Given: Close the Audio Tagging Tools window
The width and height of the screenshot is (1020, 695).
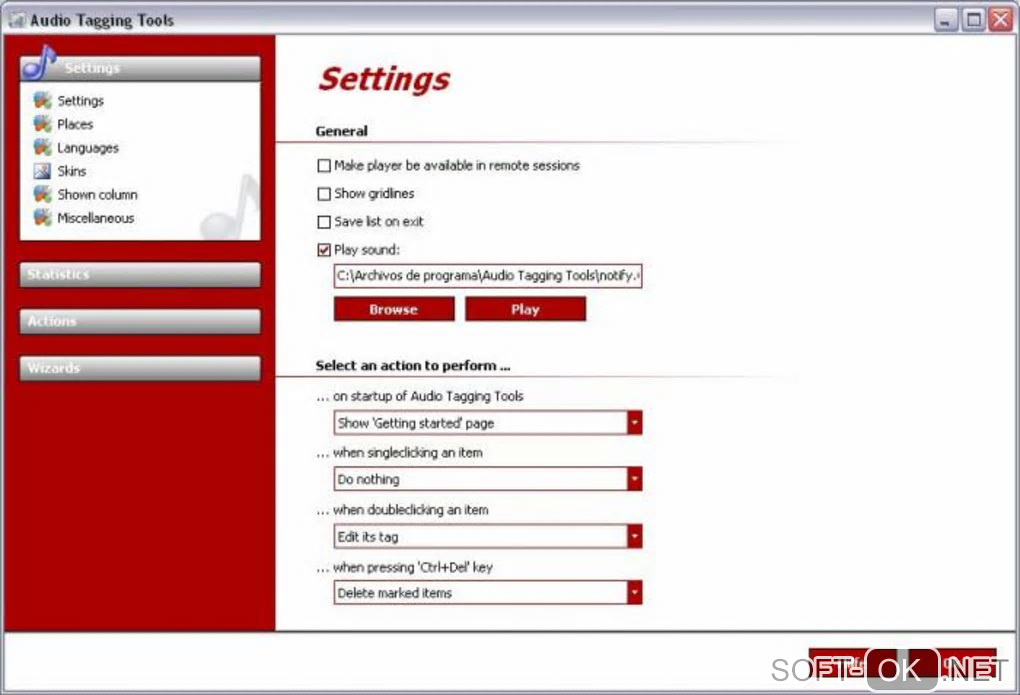Looking at the screenshot, I should click(x=1000, y=20).
